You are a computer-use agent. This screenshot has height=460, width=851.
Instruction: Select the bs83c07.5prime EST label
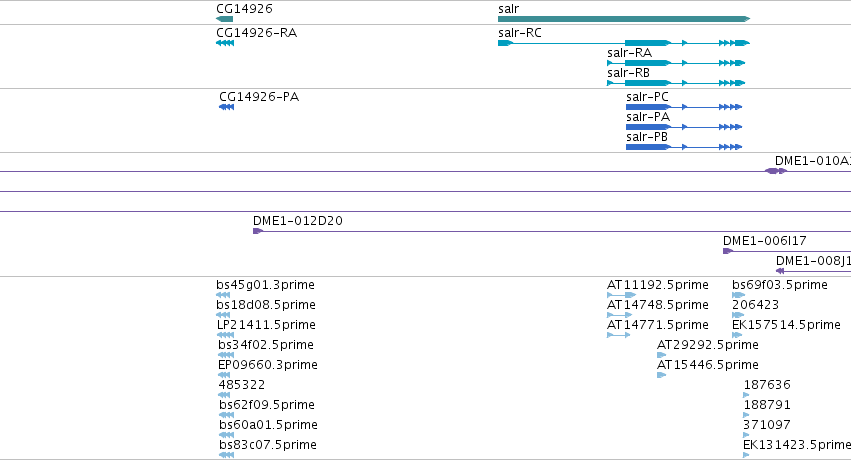[x=268, y=444]
